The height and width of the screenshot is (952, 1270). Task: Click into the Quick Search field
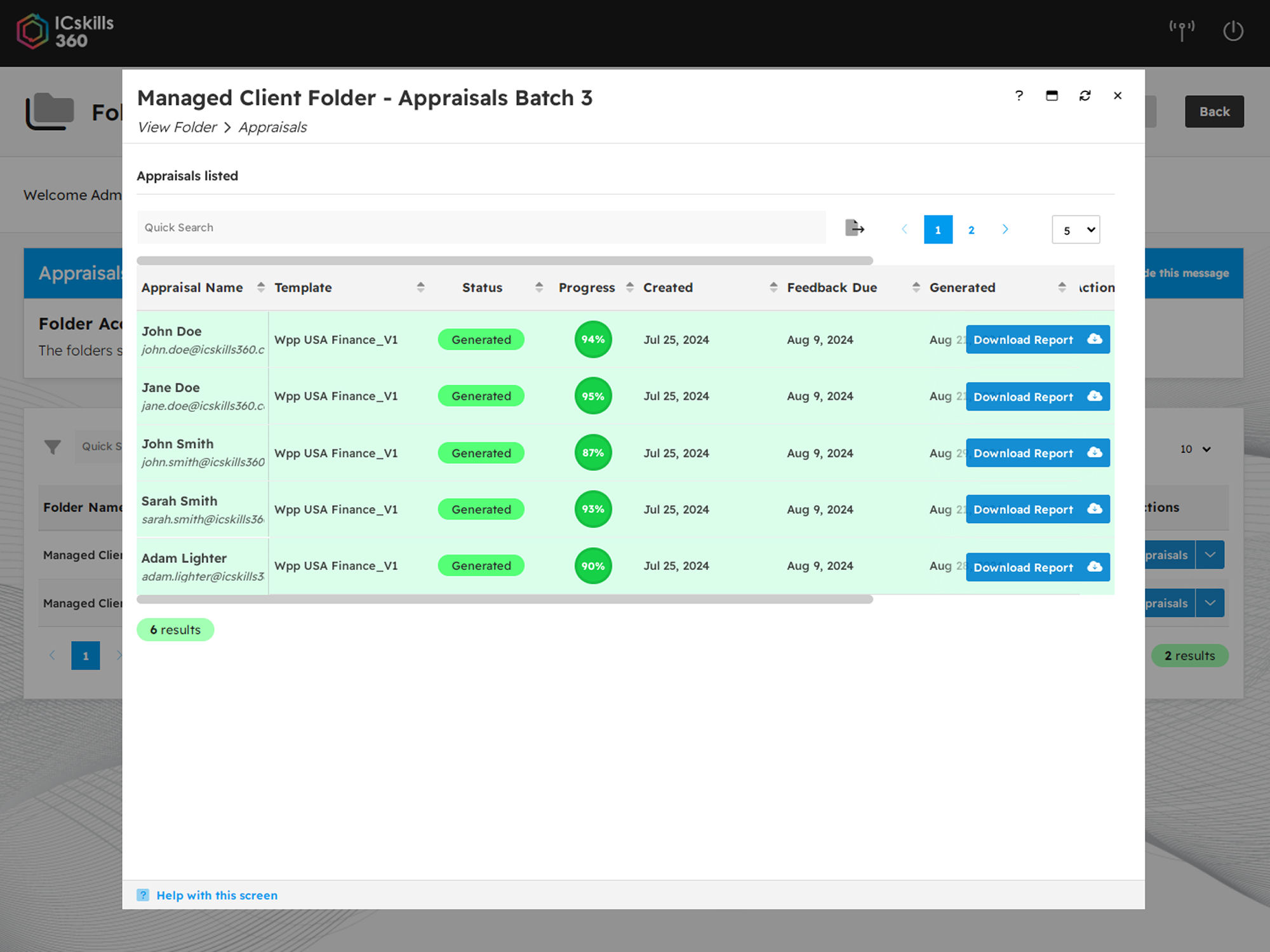(481, 228)
